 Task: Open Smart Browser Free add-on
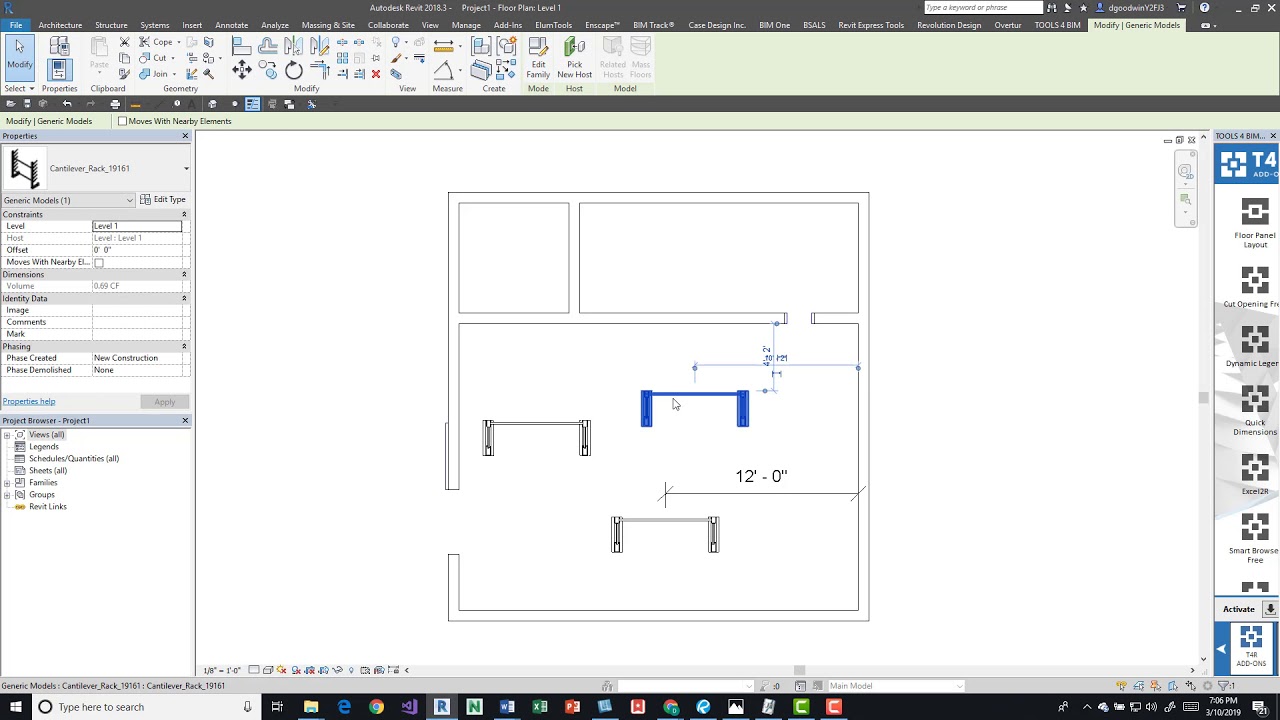(x=1254, y=538)
